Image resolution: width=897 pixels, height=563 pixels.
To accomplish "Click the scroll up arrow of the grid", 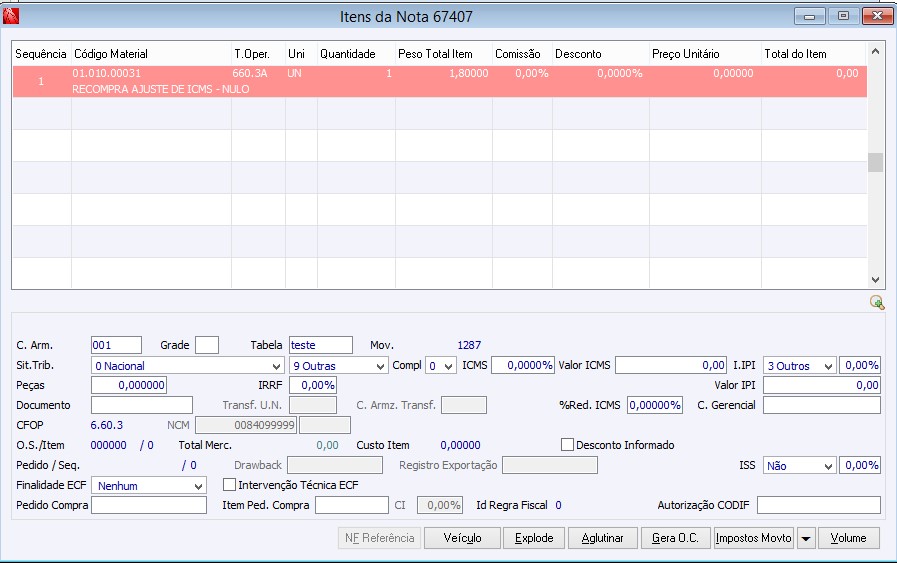I will pos(875,51).
